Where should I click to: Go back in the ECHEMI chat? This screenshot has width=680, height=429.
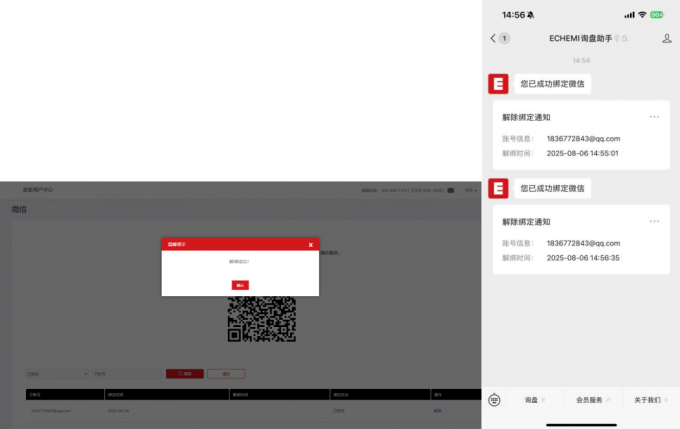click(x=493, y=38)
